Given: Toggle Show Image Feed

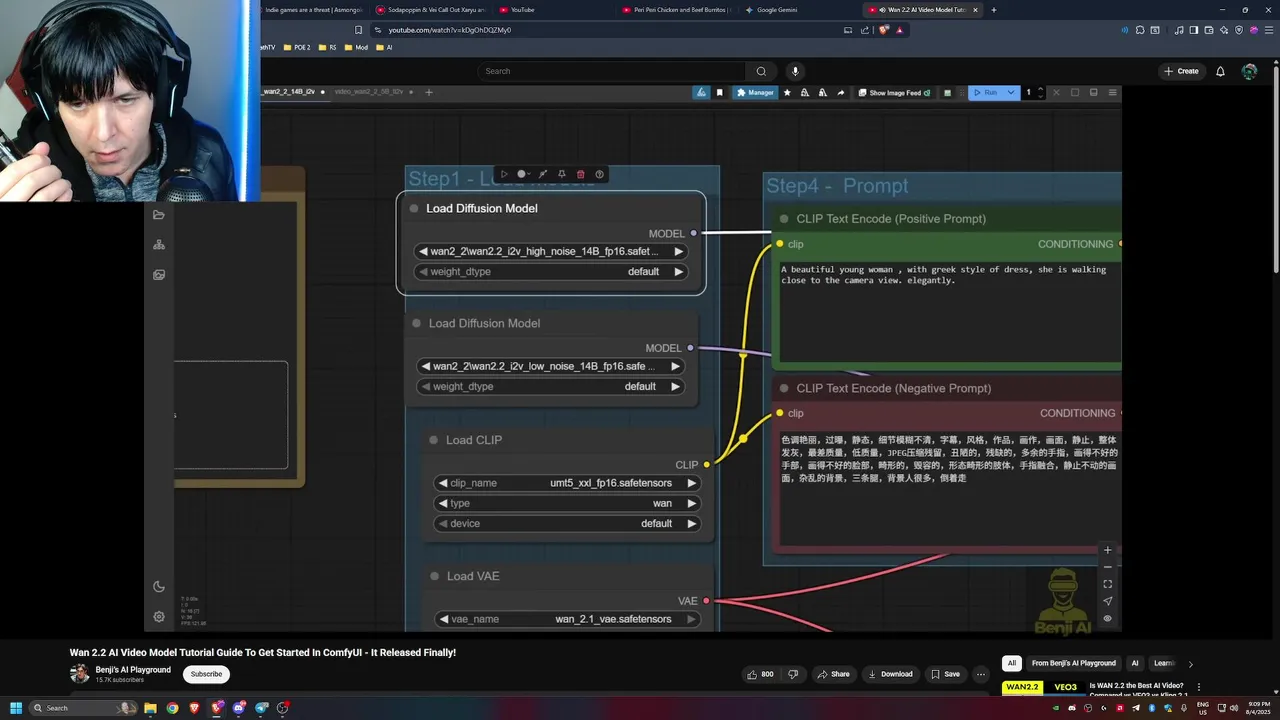Looking at the screenshot, I should (894, 92).
